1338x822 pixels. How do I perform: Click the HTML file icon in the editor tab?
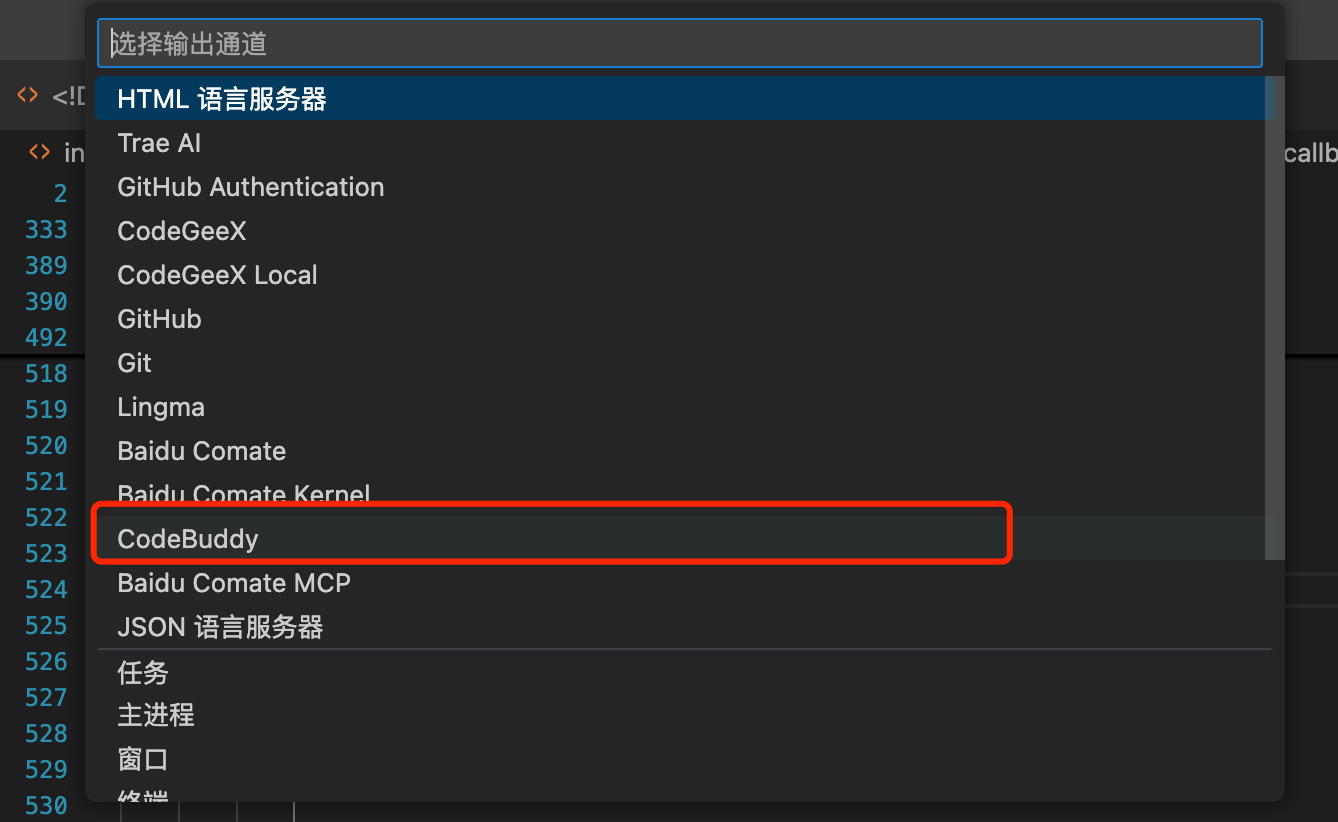click(x=27, y=96)
